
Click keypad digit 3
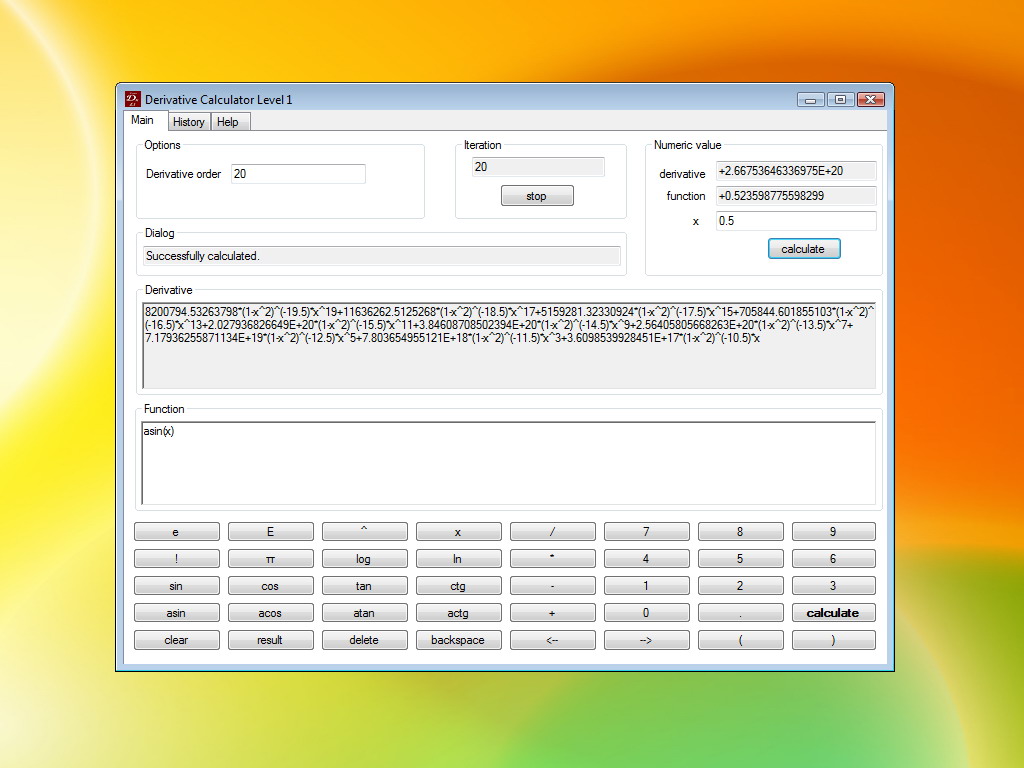click(x=833, y=586)
